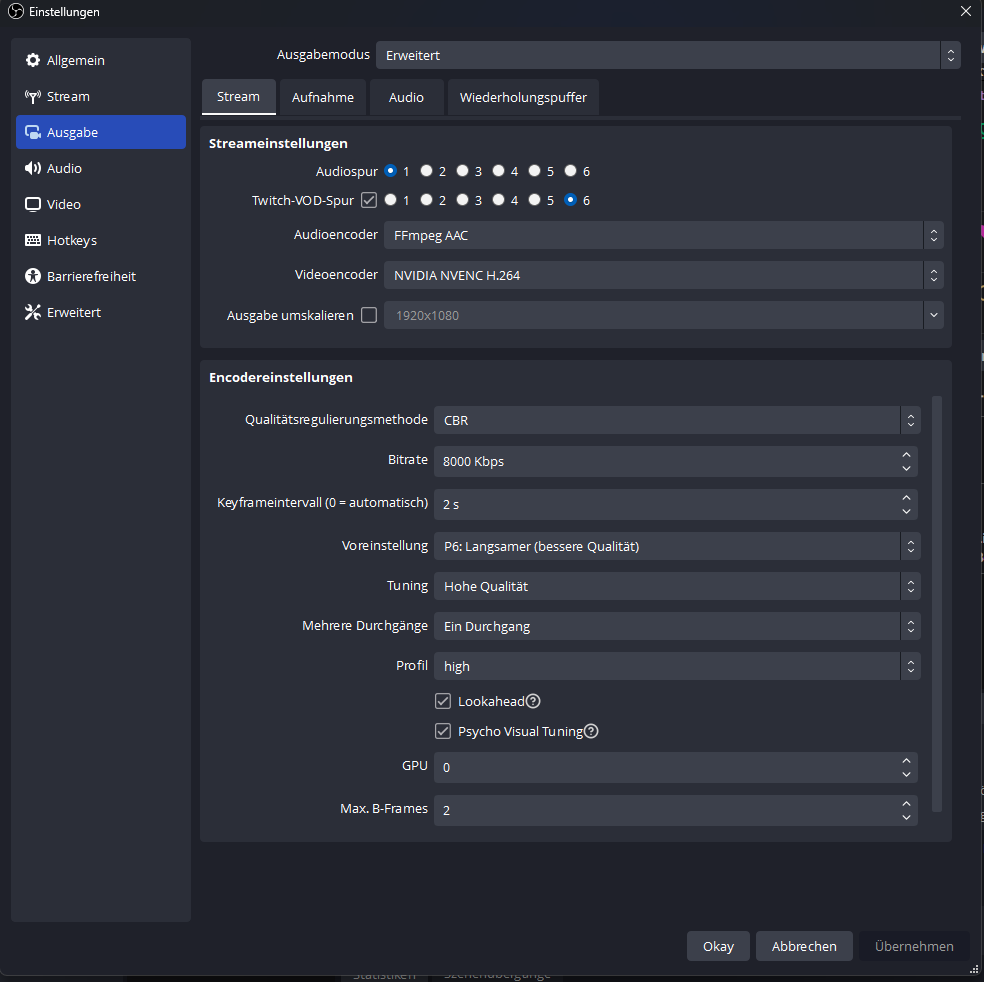
Task: Select the Hotkeys keyboard icon
Action: pyautogui.click(x=33, y=241)
